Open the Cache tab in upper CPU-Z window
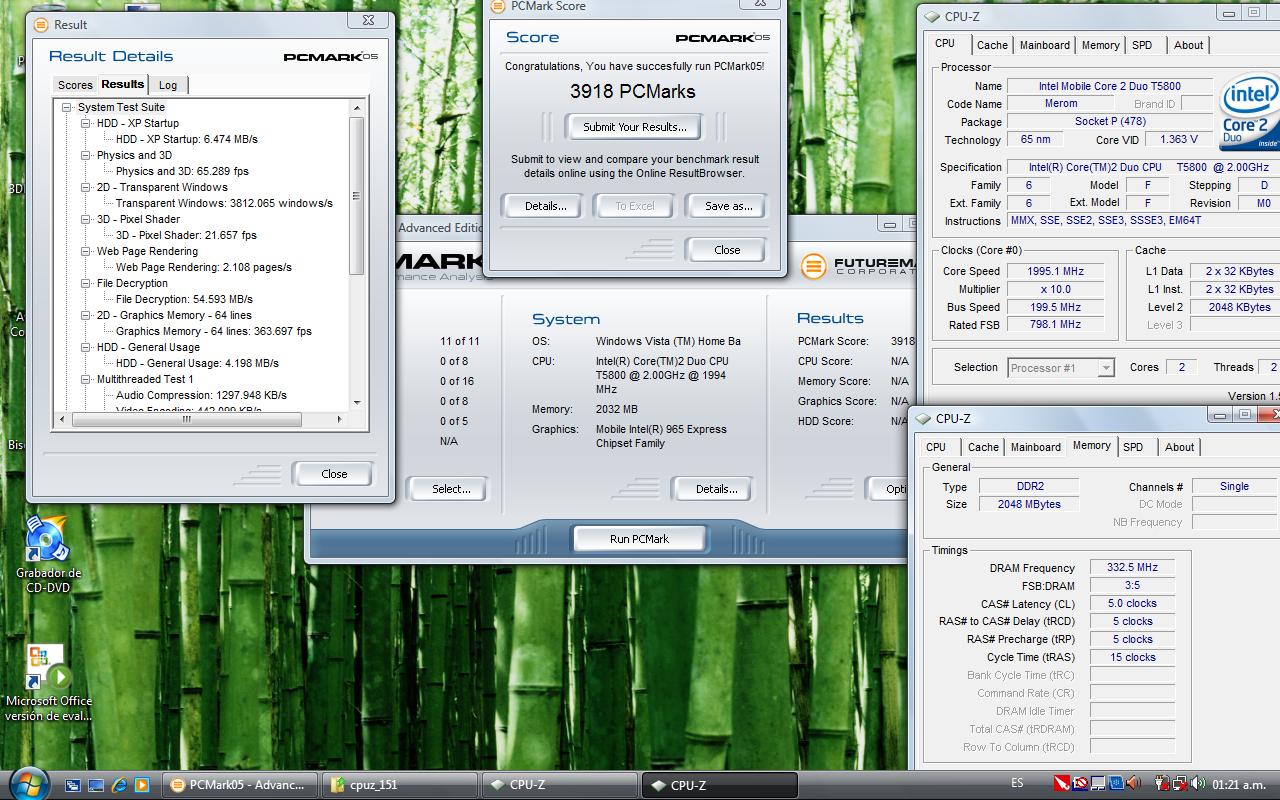 coord(992,45)
